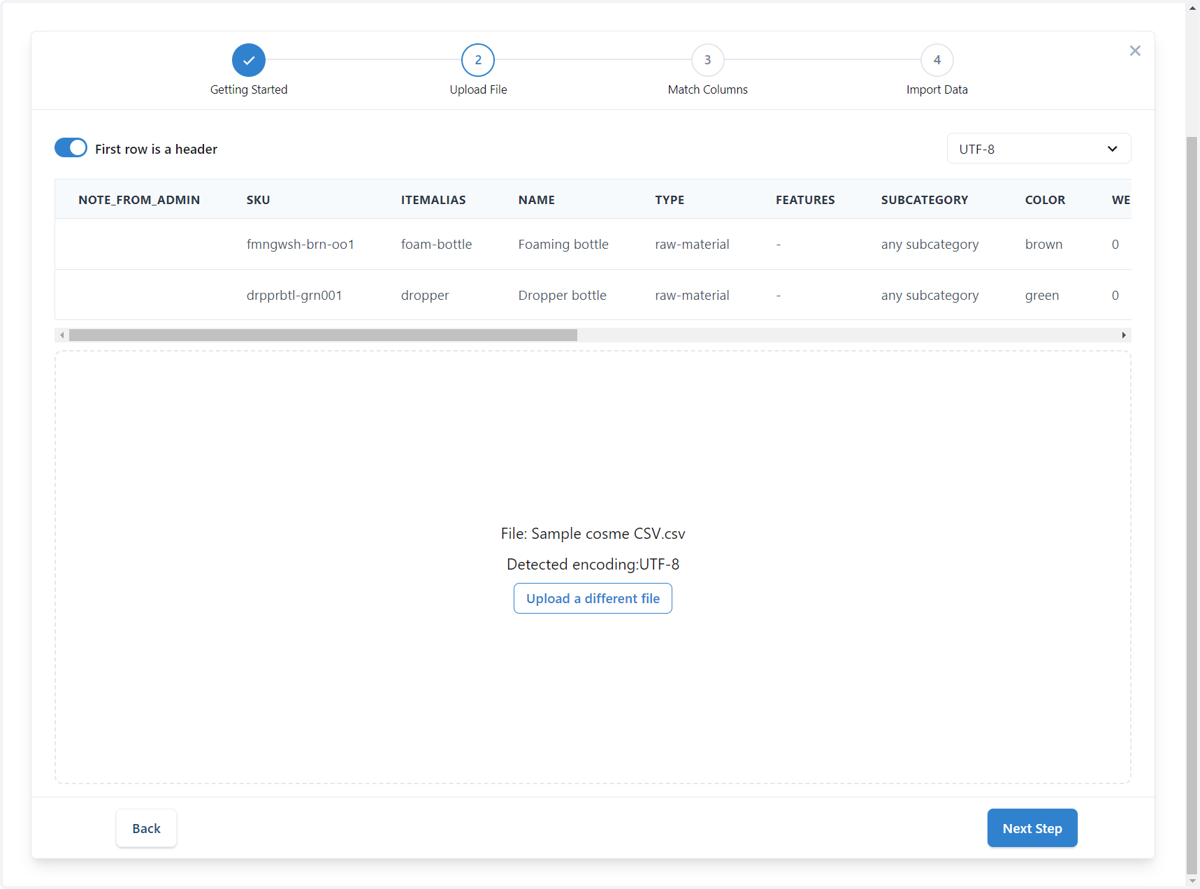Click the horizontal table scrollbar thumb

click(323, 335)
